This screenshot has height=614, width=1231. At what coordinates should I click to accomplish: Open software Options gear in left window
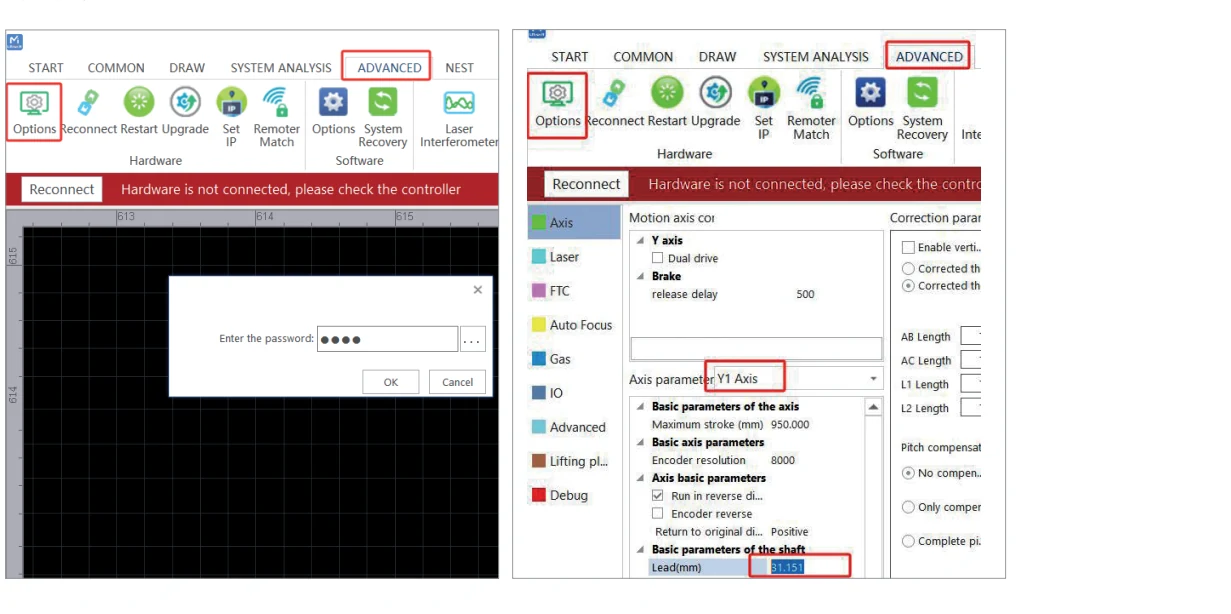333,102
